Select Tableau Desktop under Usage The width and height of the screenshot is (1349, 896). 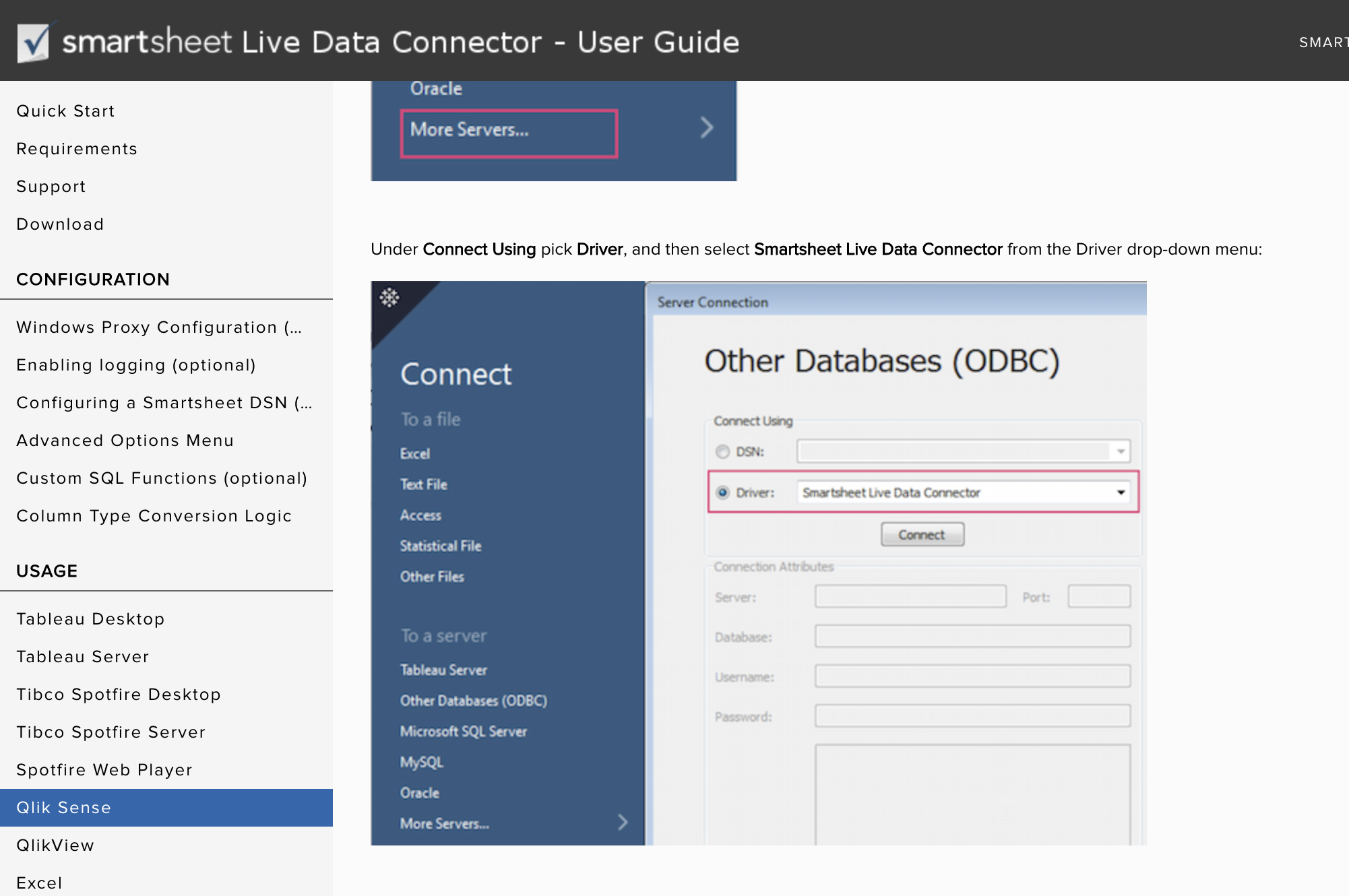coord(90,618)
